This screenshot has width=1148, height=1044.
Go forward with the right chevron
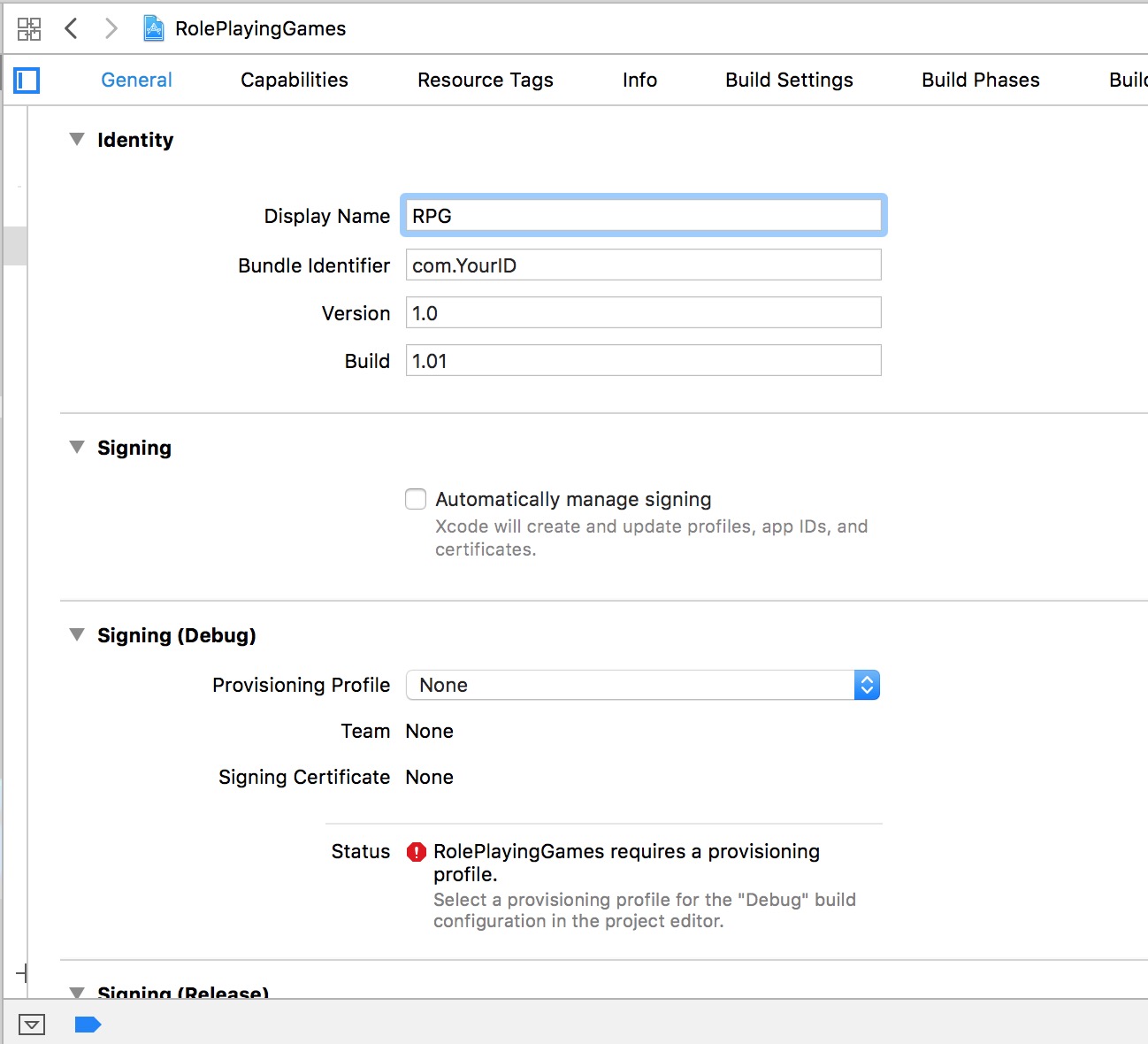111,28
